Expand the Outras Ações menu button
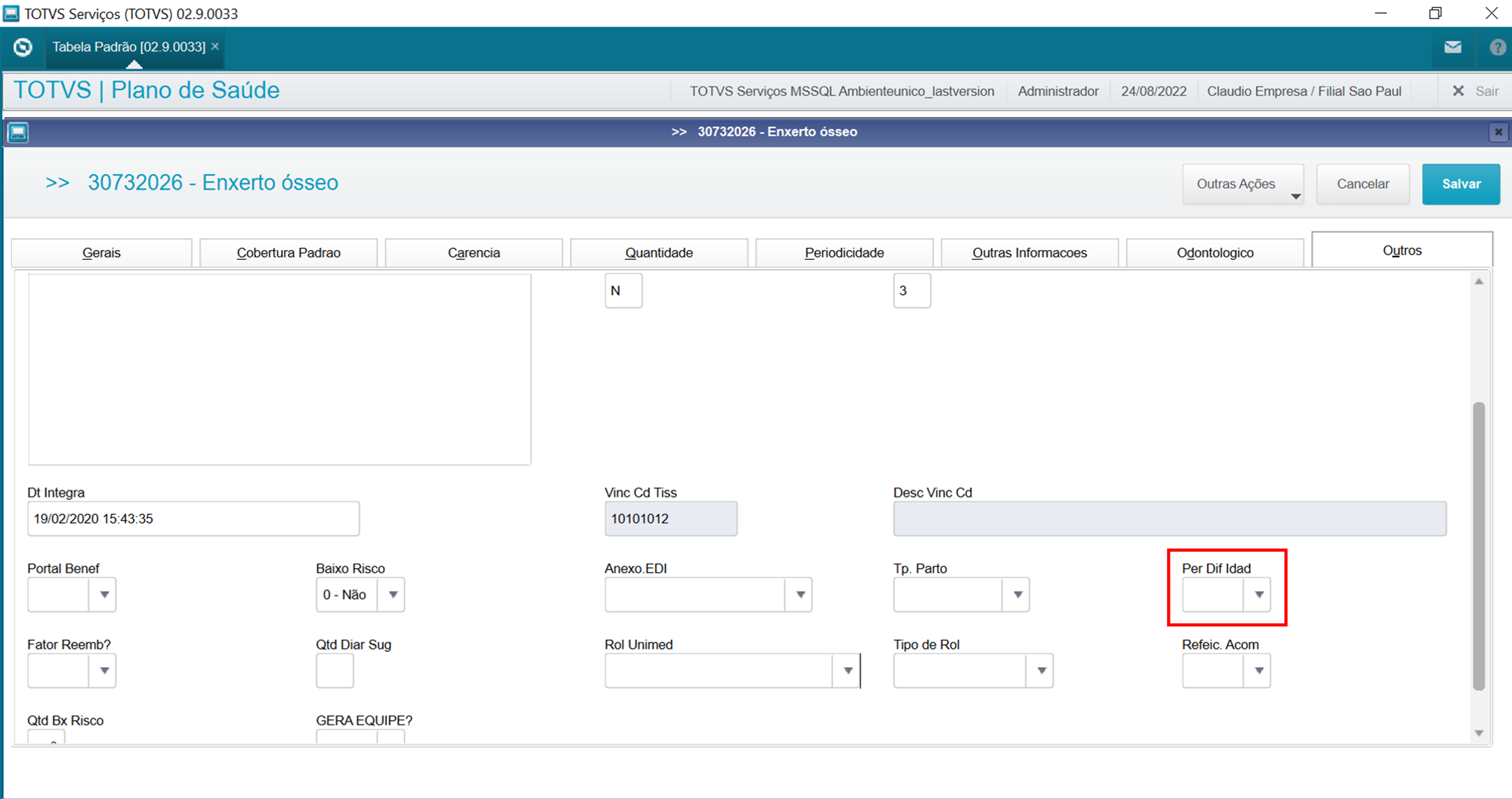This screenshot has width=1512, height=799. pos(1242,184)
